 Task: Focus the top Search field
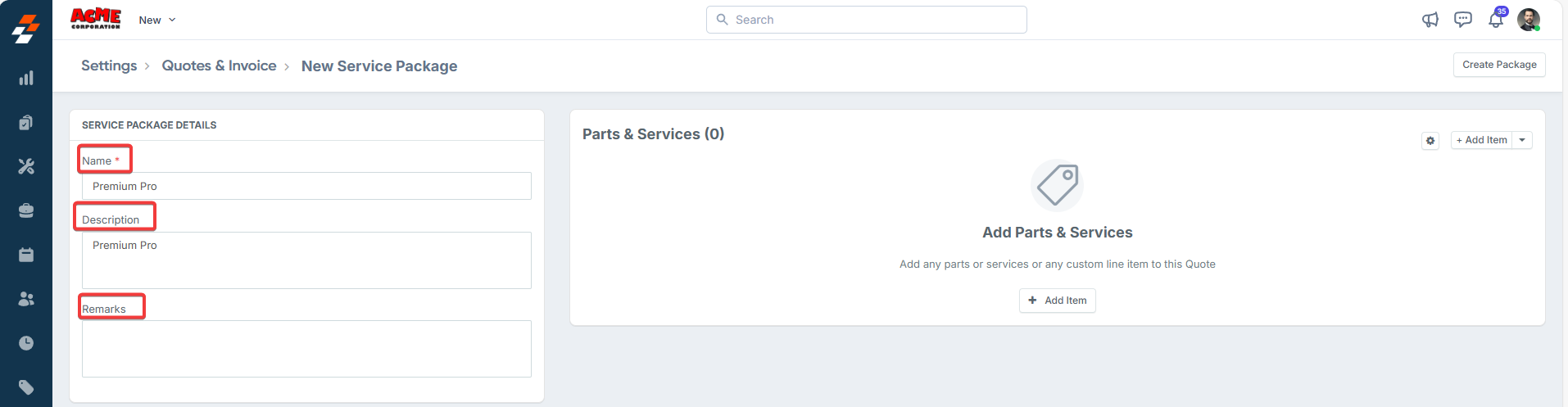pos(866,20)
